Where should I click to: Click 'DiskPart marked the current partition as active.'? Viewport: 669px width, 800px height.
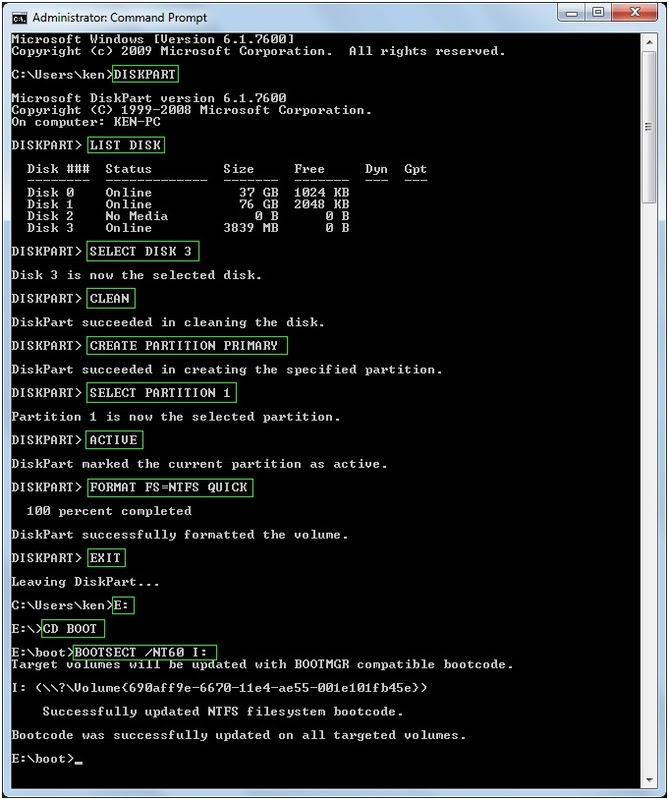coord(200,464)
